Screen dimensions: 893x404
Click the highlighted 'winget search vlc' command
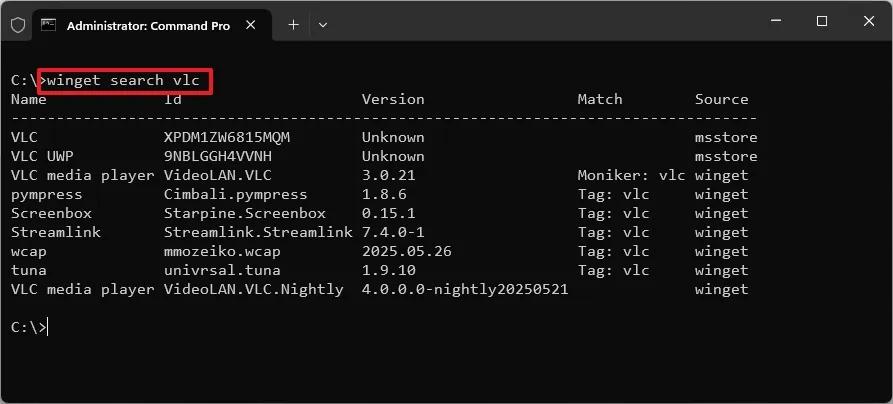tap(125, 80)
